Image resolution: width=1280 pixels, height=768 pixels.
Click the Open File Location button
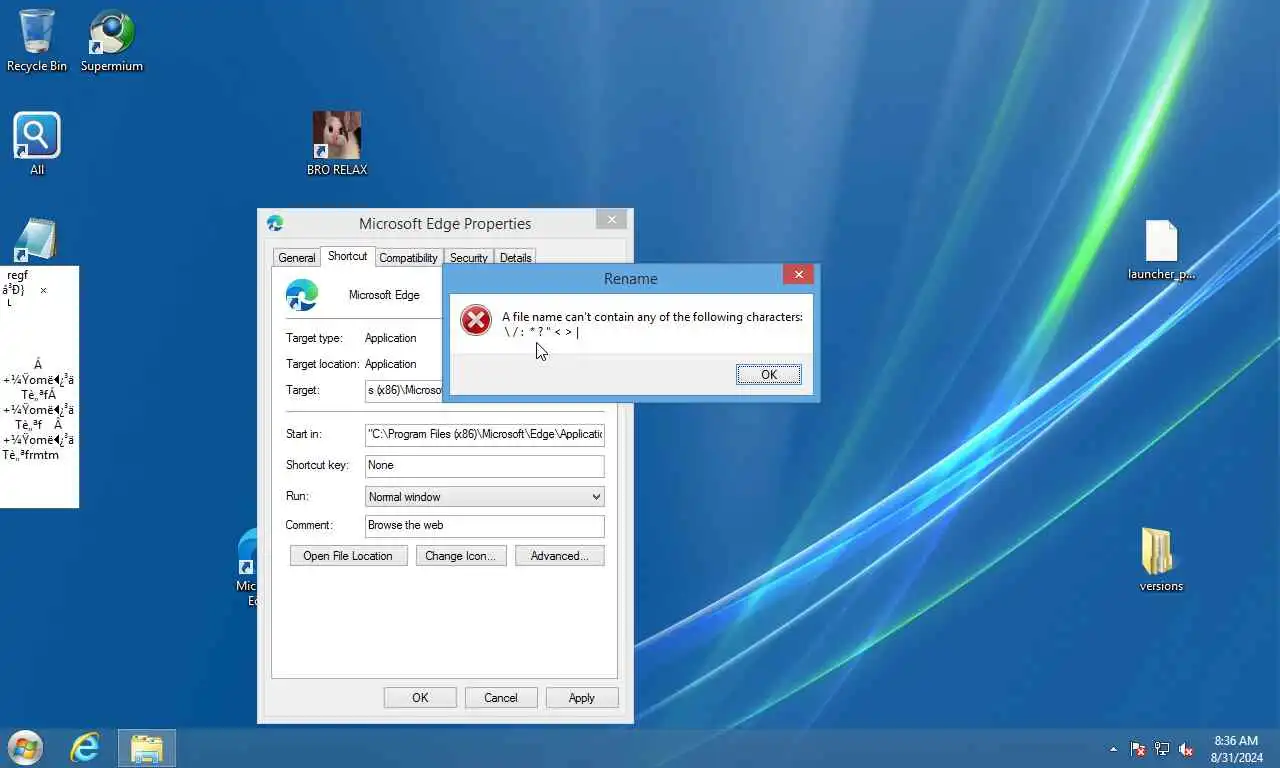point(349,556)
